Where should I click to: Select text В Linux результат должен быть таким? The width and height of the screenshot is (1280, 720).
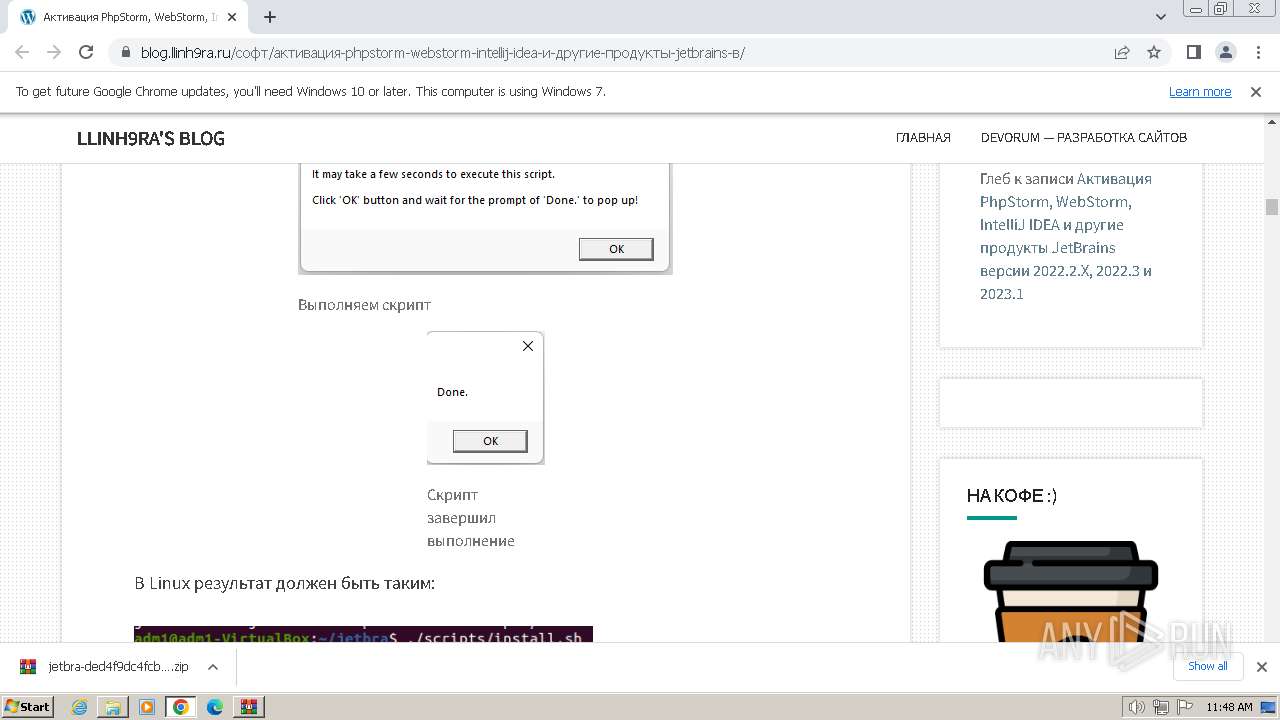pyautogui.click(x=285, y=583)
